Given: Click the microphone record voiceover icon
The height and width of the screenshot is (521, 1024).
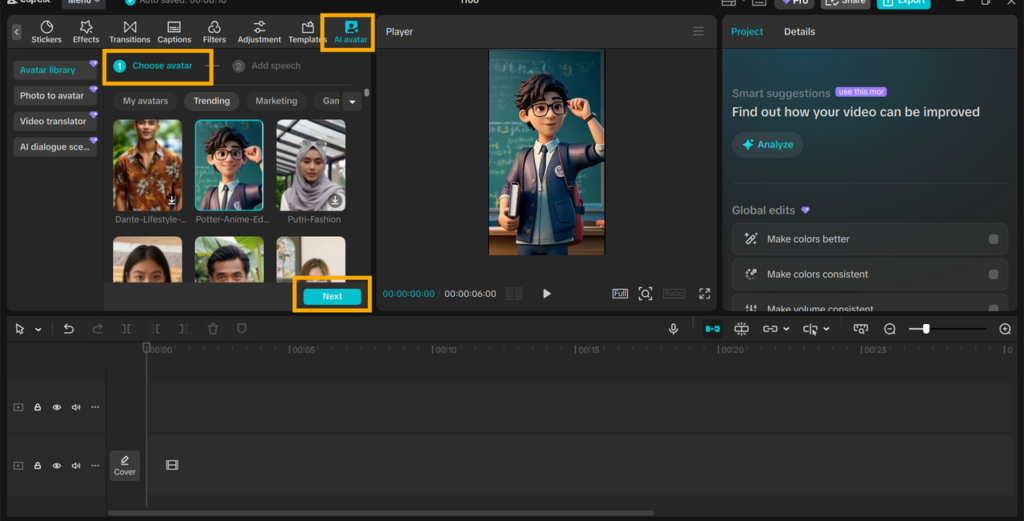Looking at the screenshot, I should coord(674,329).
